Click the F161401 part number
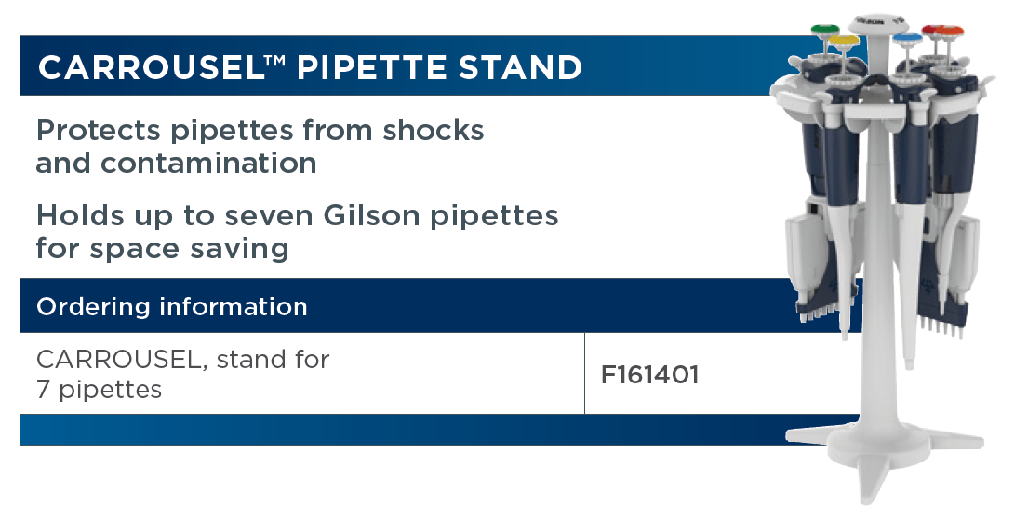 [x=650, y=375]
